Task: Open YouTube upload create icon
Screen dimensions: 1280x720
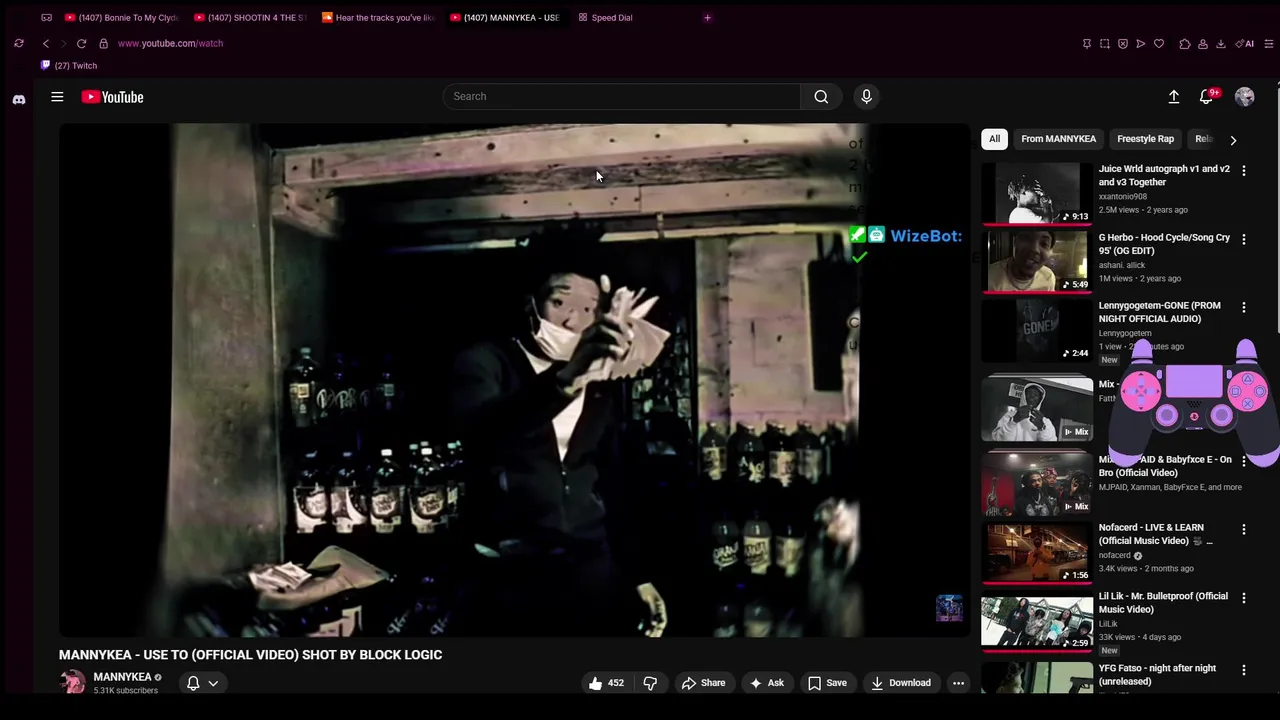Action: click(x=1174, y=96)
